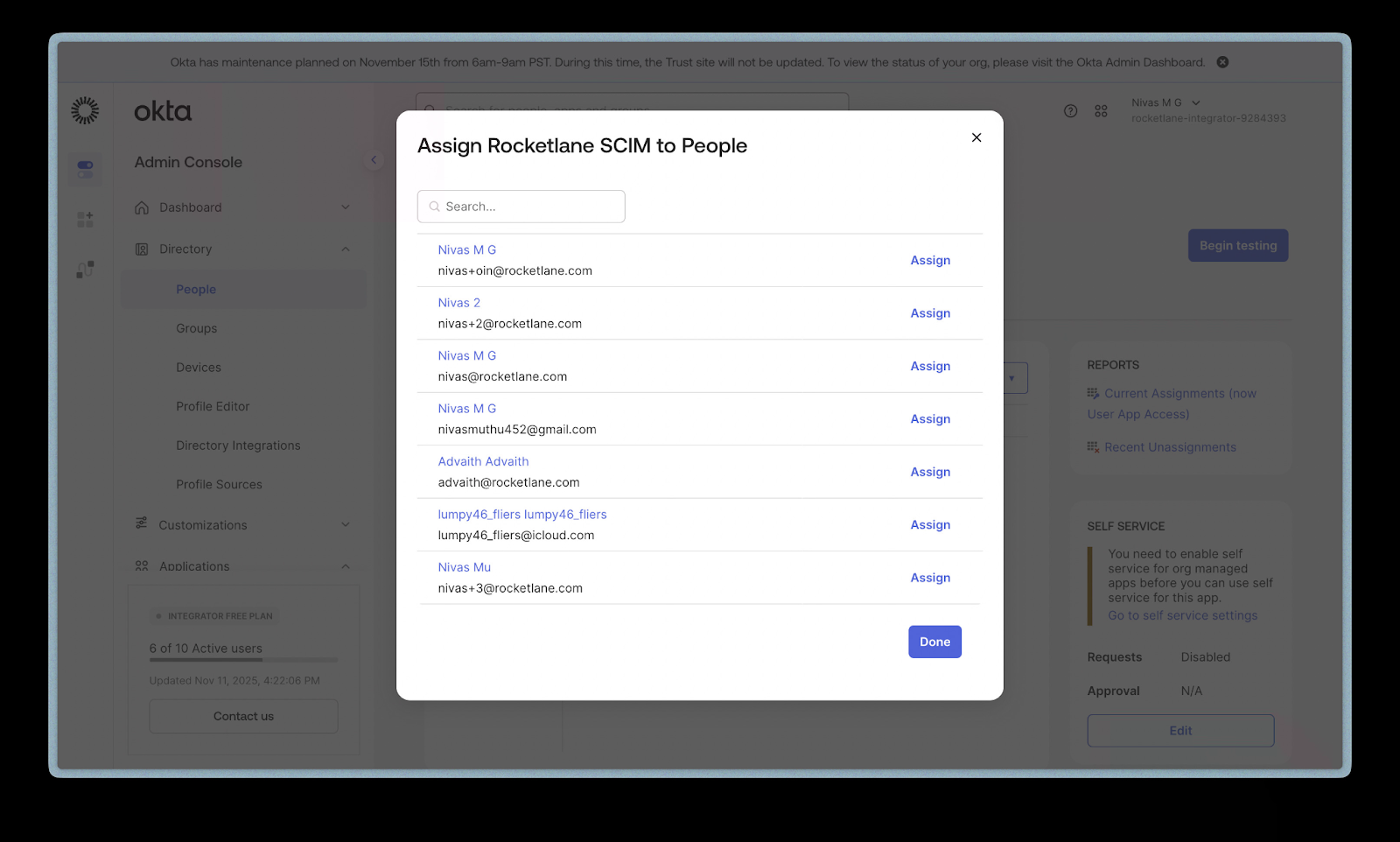Click the Contact us button
This screenshot has width=1400, height=842.
pos(243,716)
